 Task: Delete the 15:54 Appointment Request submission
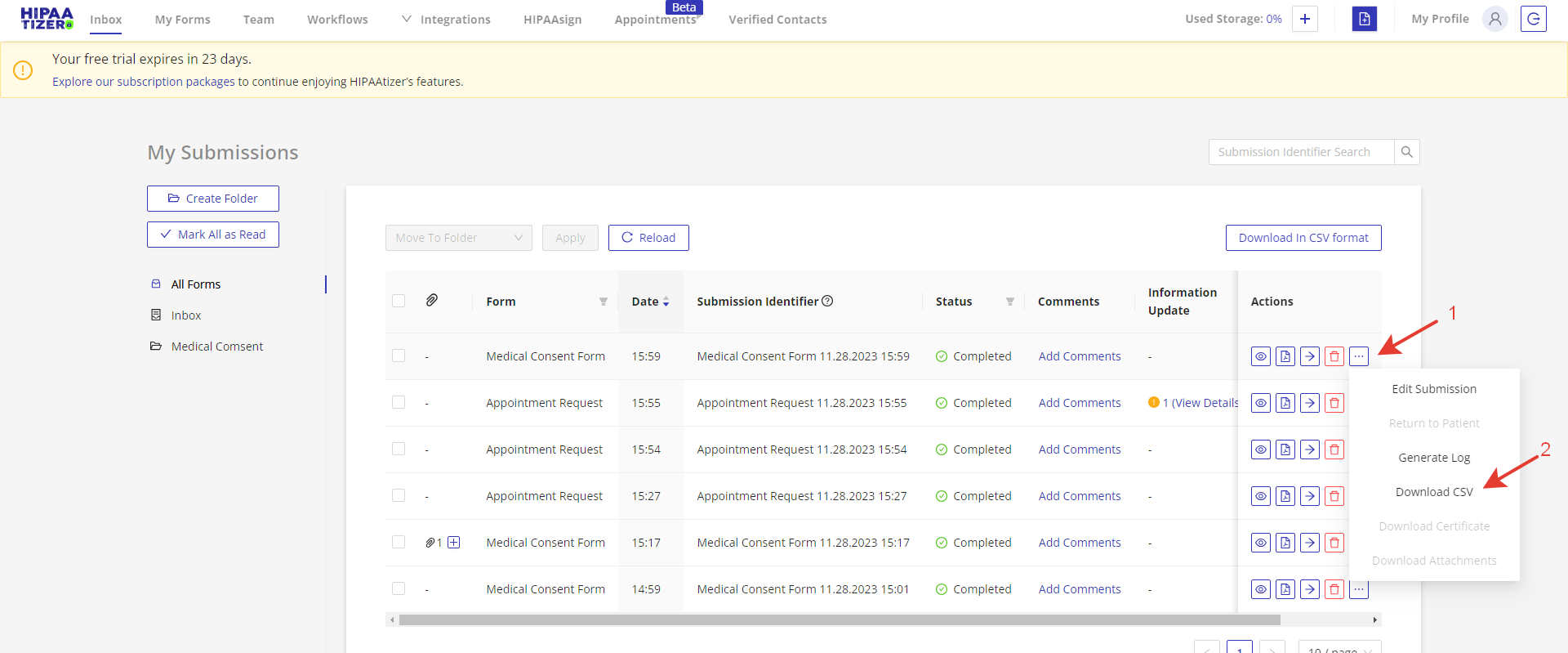click(x=1334, y=449)
